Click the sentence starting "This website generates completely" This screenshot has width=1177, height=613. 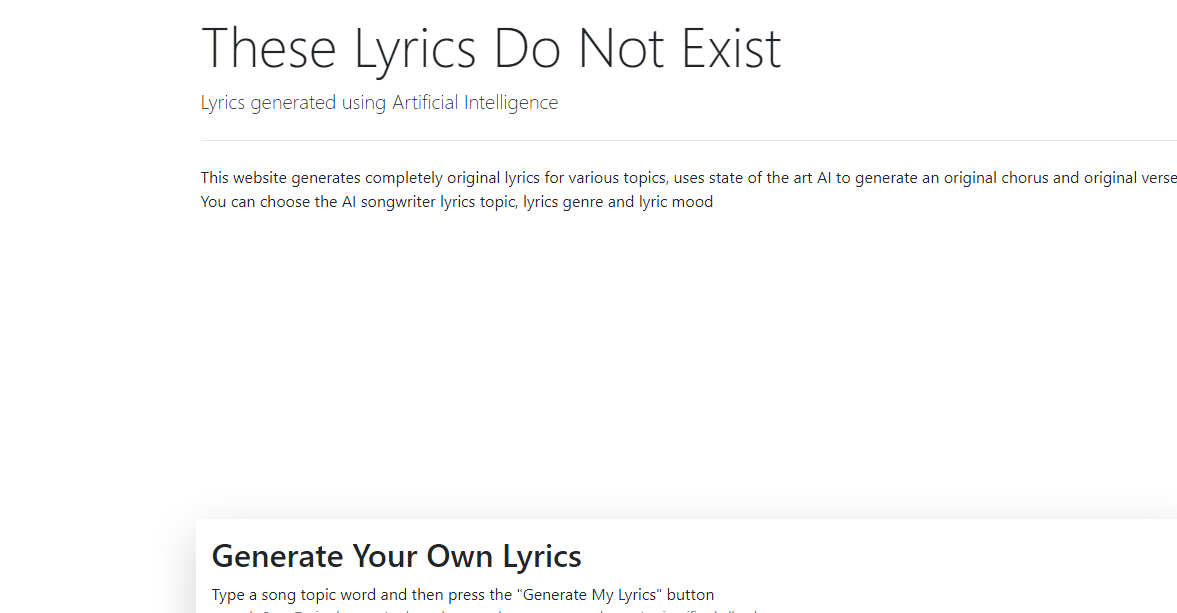tap(688, 178)
